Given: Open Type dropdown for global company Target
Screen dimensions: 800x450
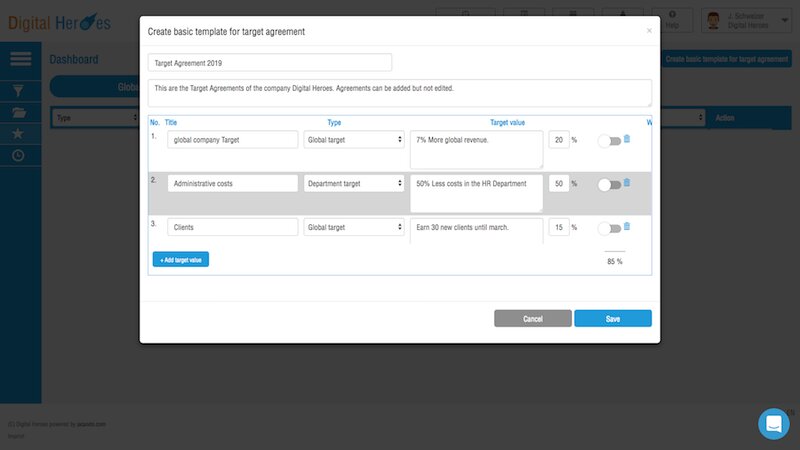Looking at the screenshot, I should 354,140.
